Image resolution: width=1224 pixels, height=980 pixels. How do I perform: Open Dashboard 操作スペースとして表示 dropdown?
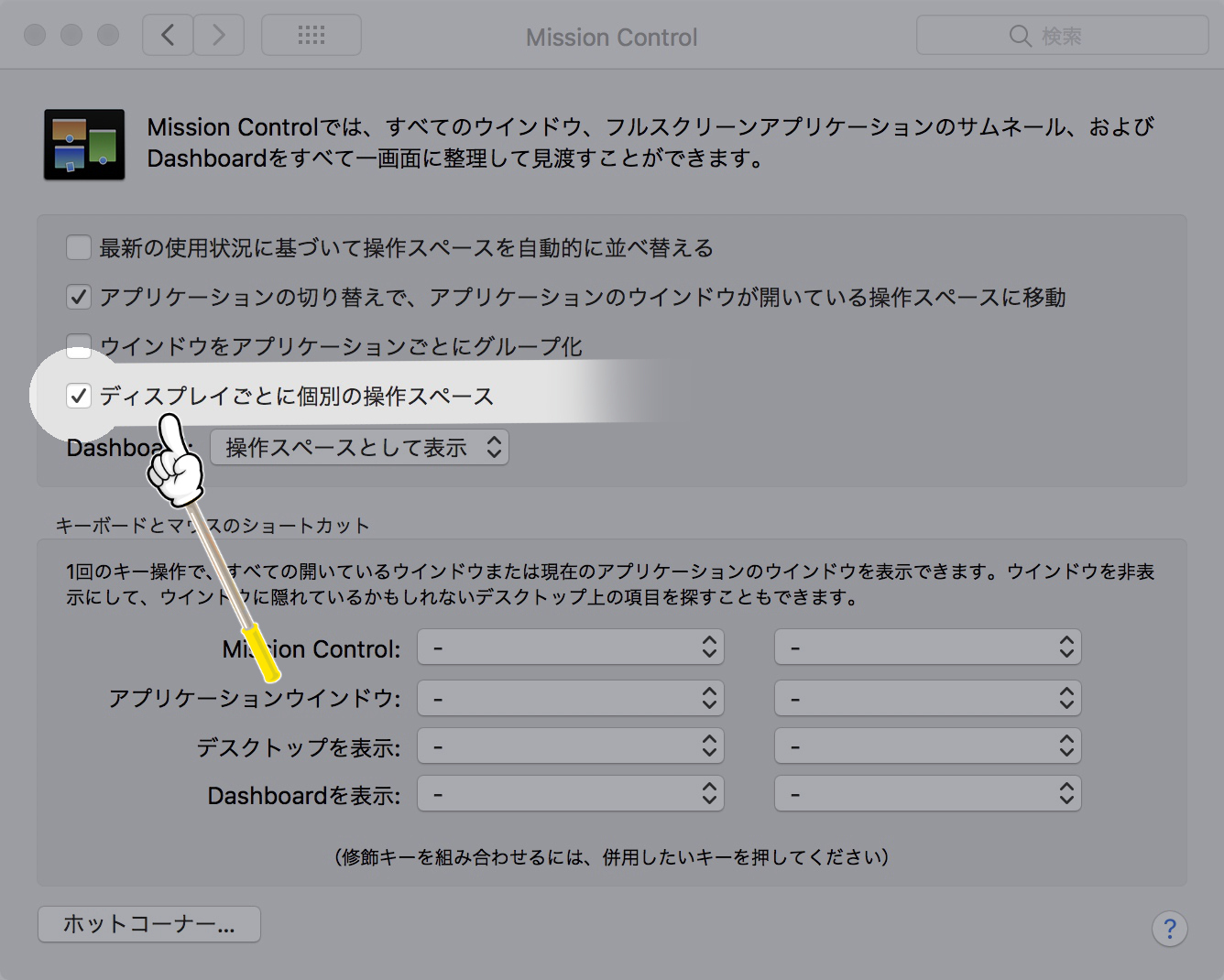(359, 447)
